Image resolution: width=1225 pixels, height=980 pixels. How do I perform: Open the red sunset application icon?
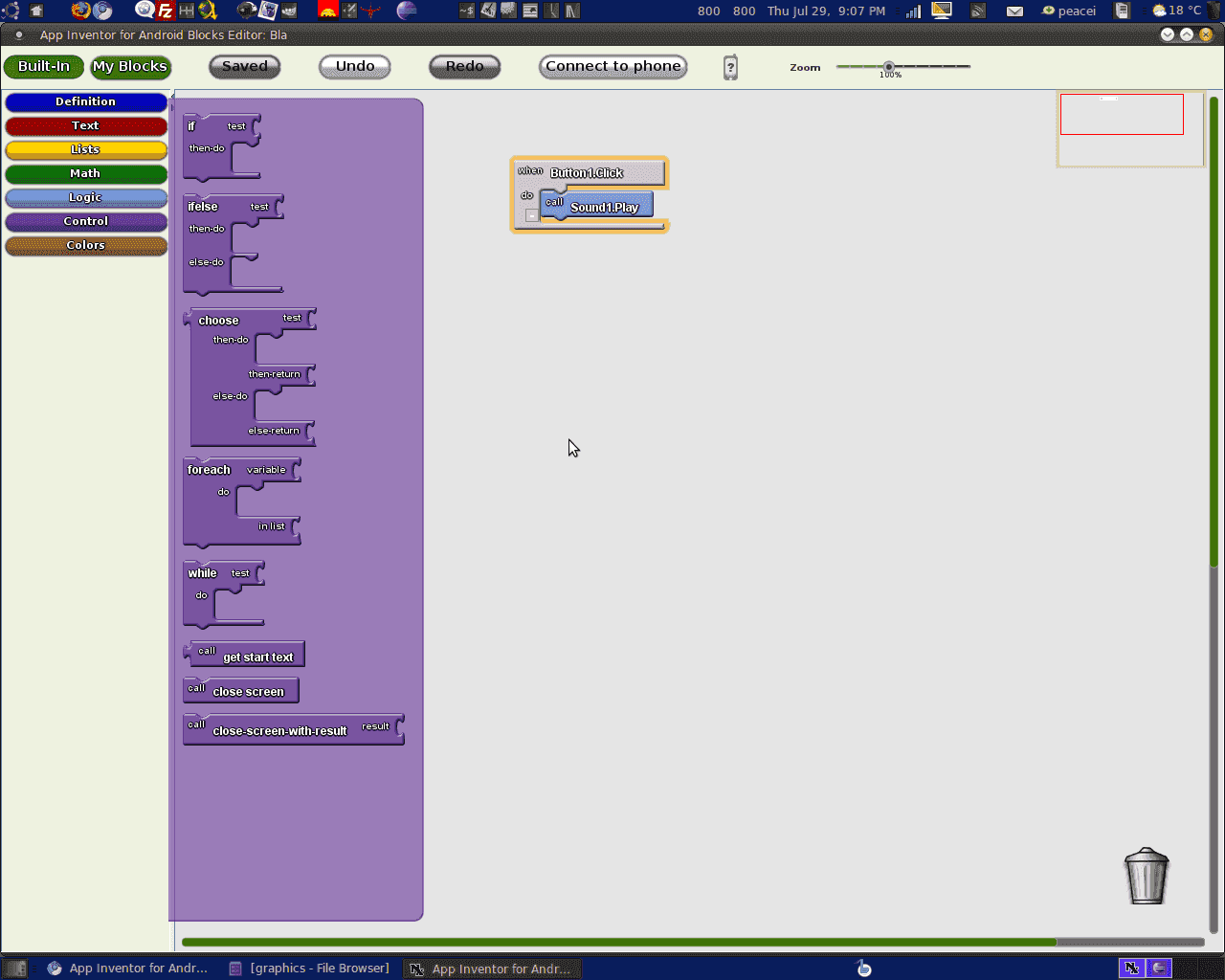327,11
